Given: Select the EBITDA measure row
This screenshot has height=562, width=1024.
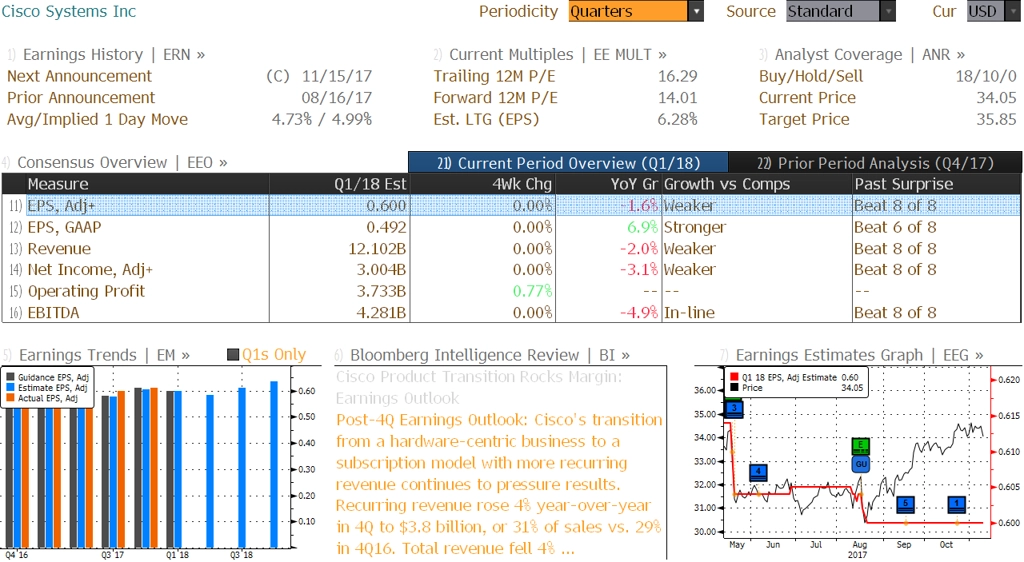Looking at the screenshot, I should click(x=511, y=313).
